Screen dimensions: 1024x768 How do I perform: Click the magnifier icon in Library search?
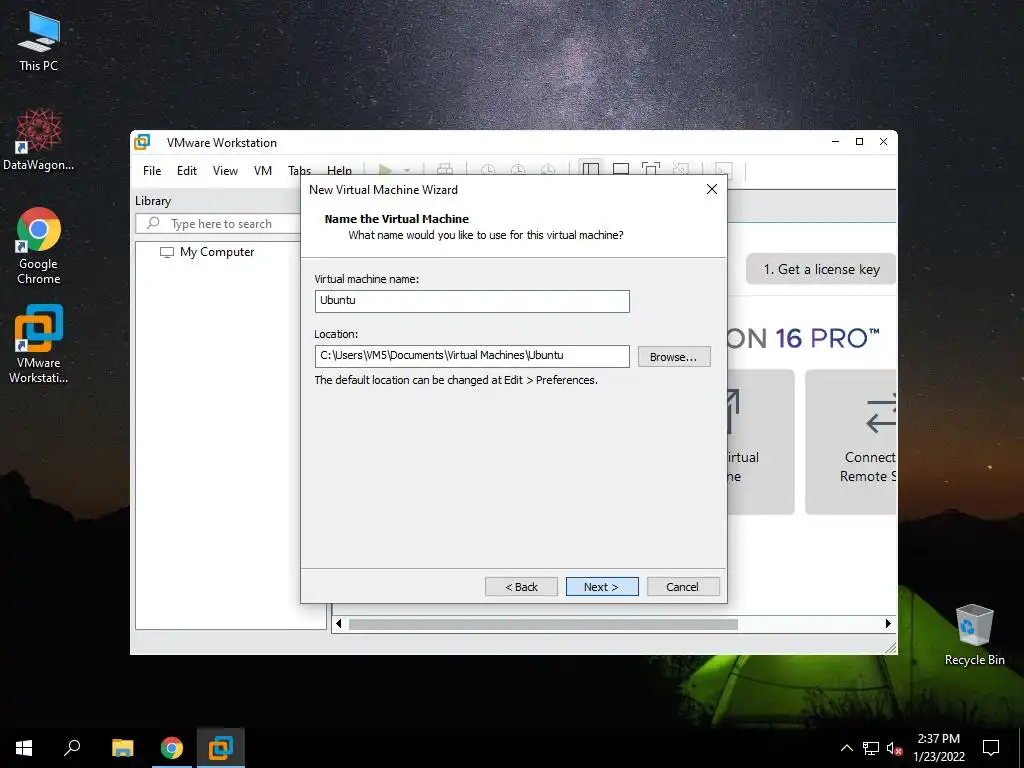(x=153, y=223)
